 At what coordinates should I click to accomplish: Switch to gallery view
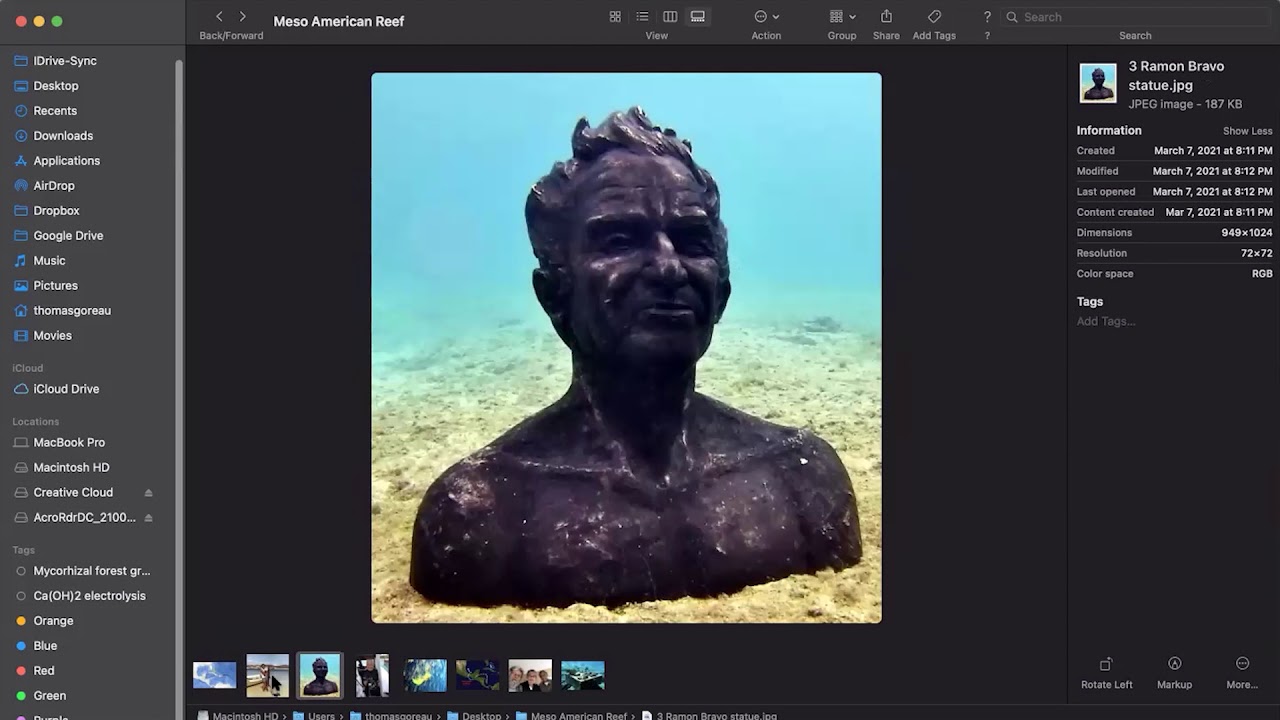click(698, 17)
